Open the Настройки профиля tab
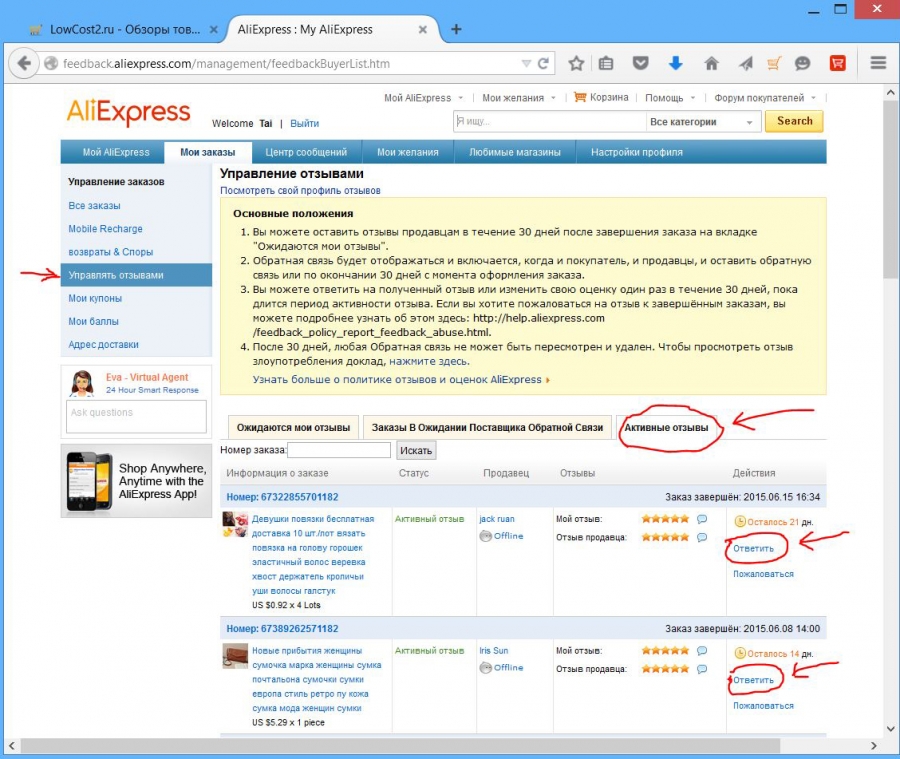Screen dimensions: 900x759 (x=637, y=152)
